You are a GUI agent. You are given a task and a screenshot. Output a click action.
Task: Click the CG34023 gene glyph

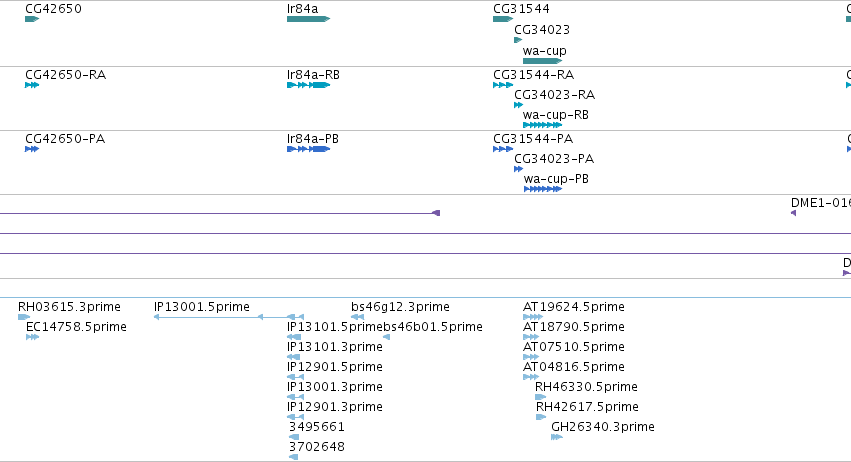518,40
